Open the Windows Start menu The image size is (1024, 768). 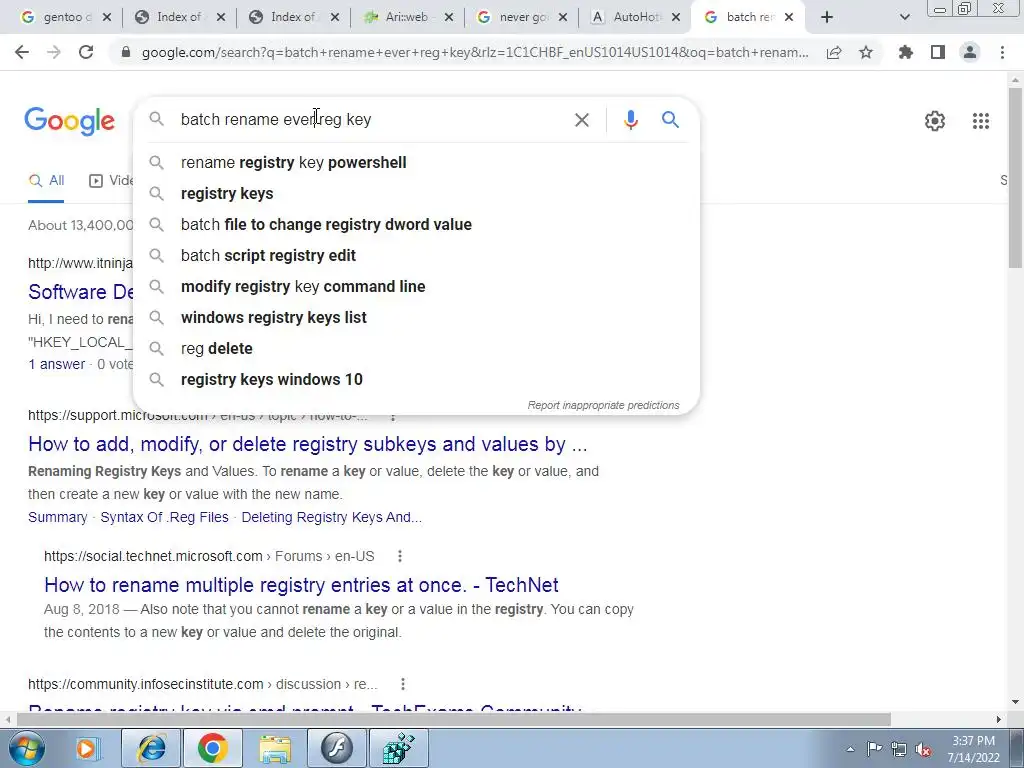(x=27, y=748)
